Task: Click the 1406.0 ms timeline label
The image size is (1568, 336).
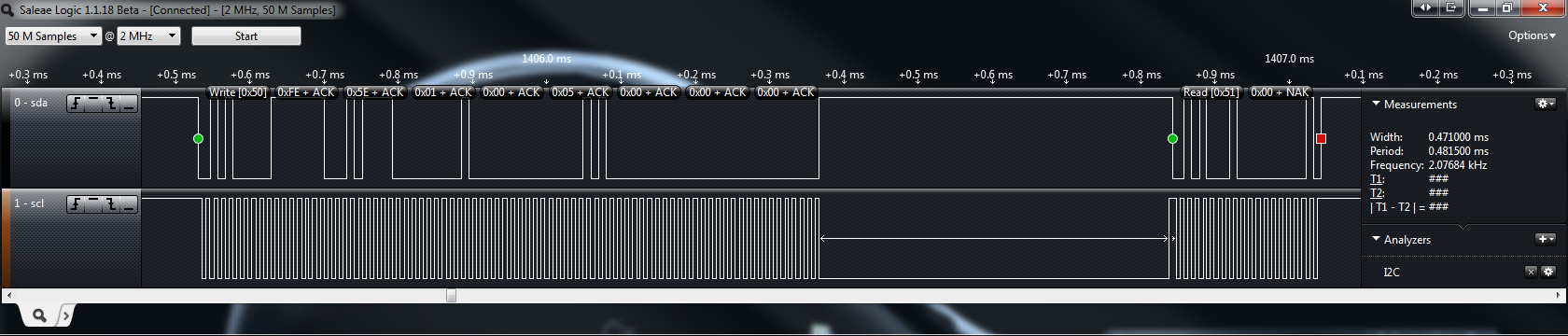Action: 546,59
